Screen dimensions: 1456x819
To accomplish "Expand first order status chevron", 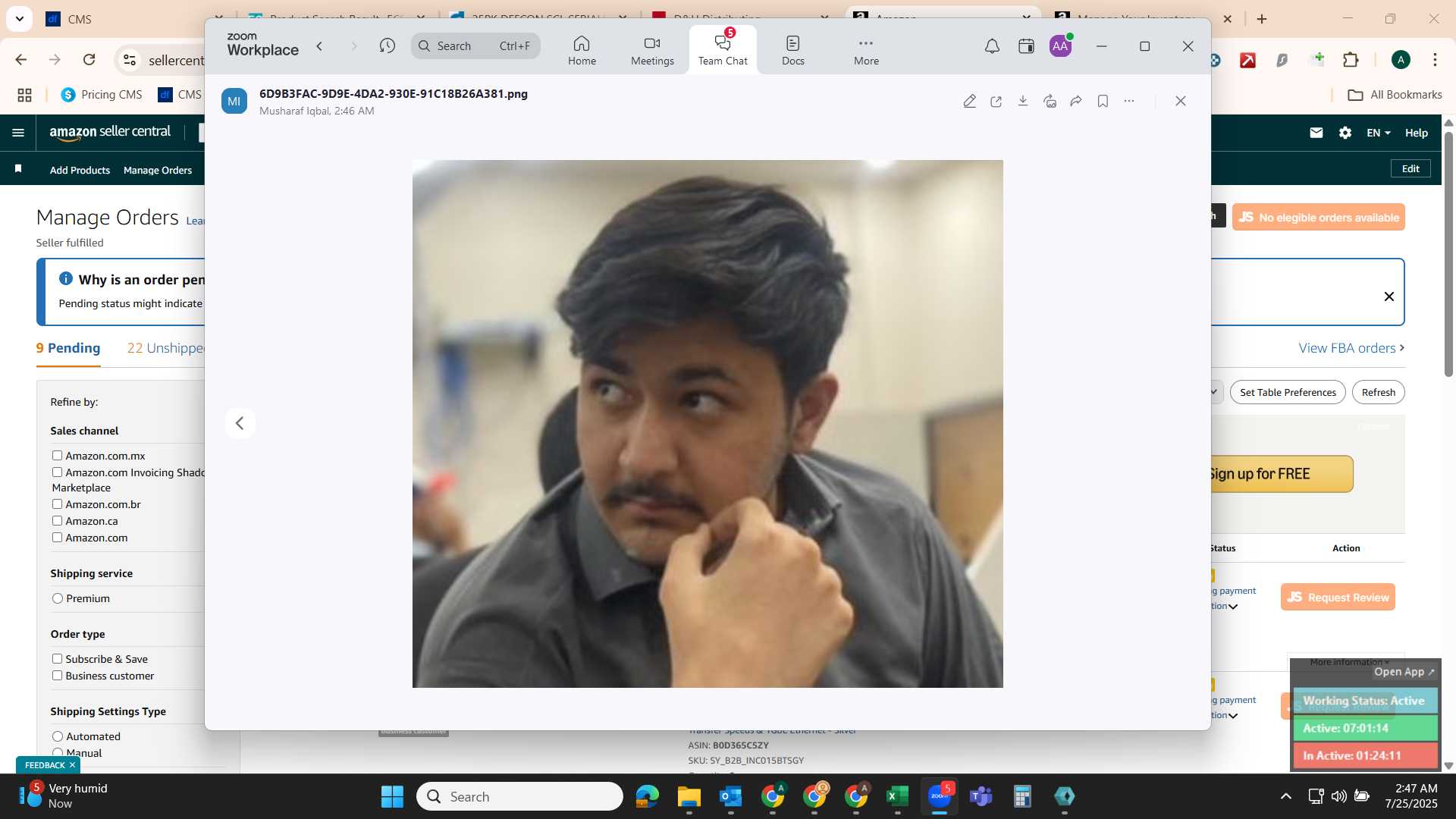I will [x=1233, y=607].
